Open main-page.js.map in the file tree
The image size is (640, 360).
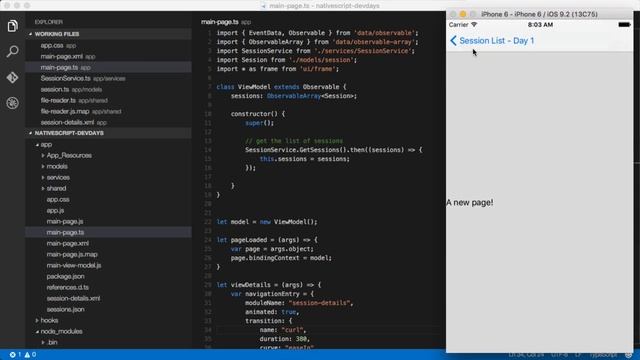pyautogui.click(x=109, y=254)
